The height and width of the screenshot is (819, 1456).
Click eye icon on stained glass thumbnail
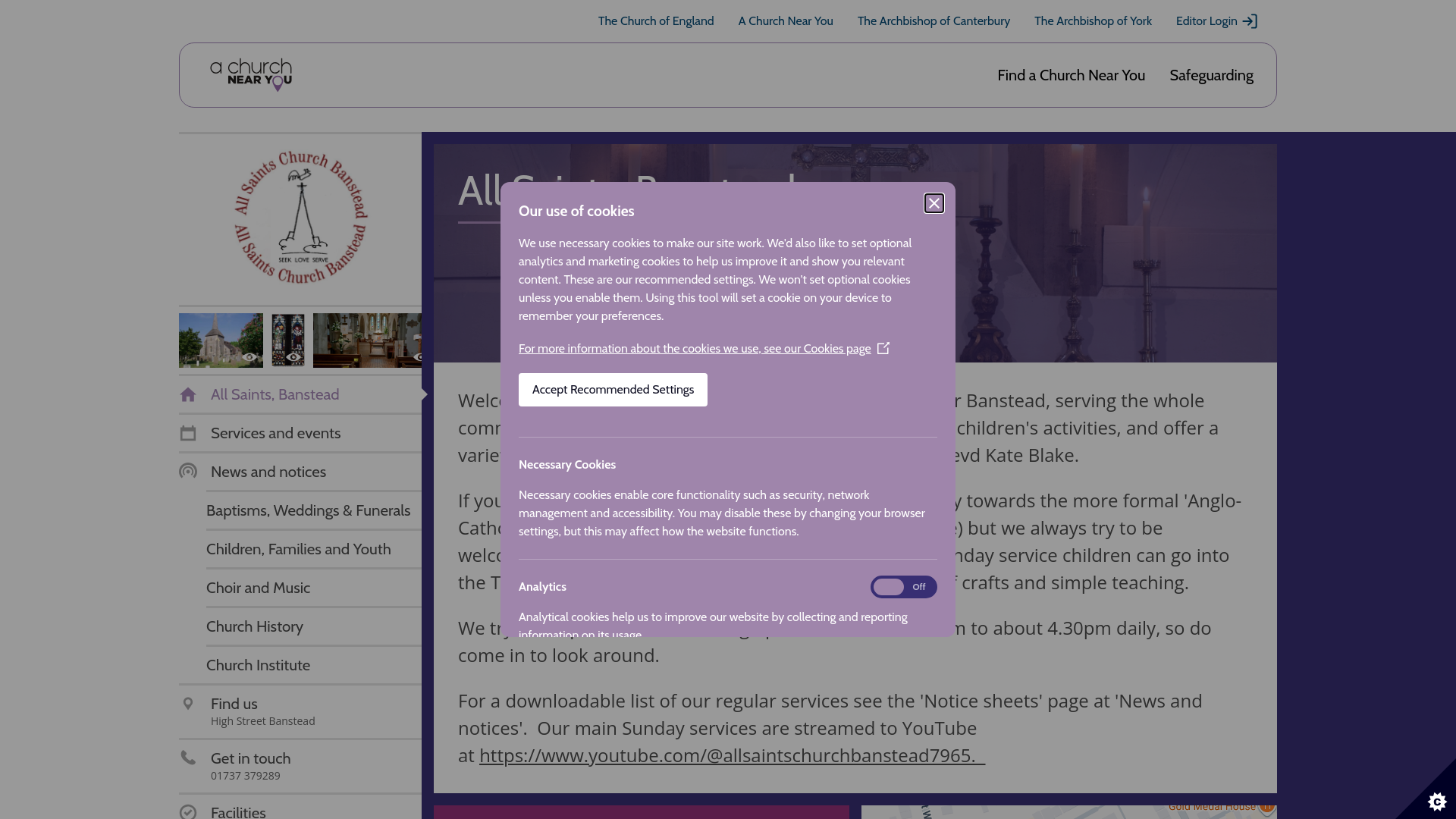(x=293, y=357)
